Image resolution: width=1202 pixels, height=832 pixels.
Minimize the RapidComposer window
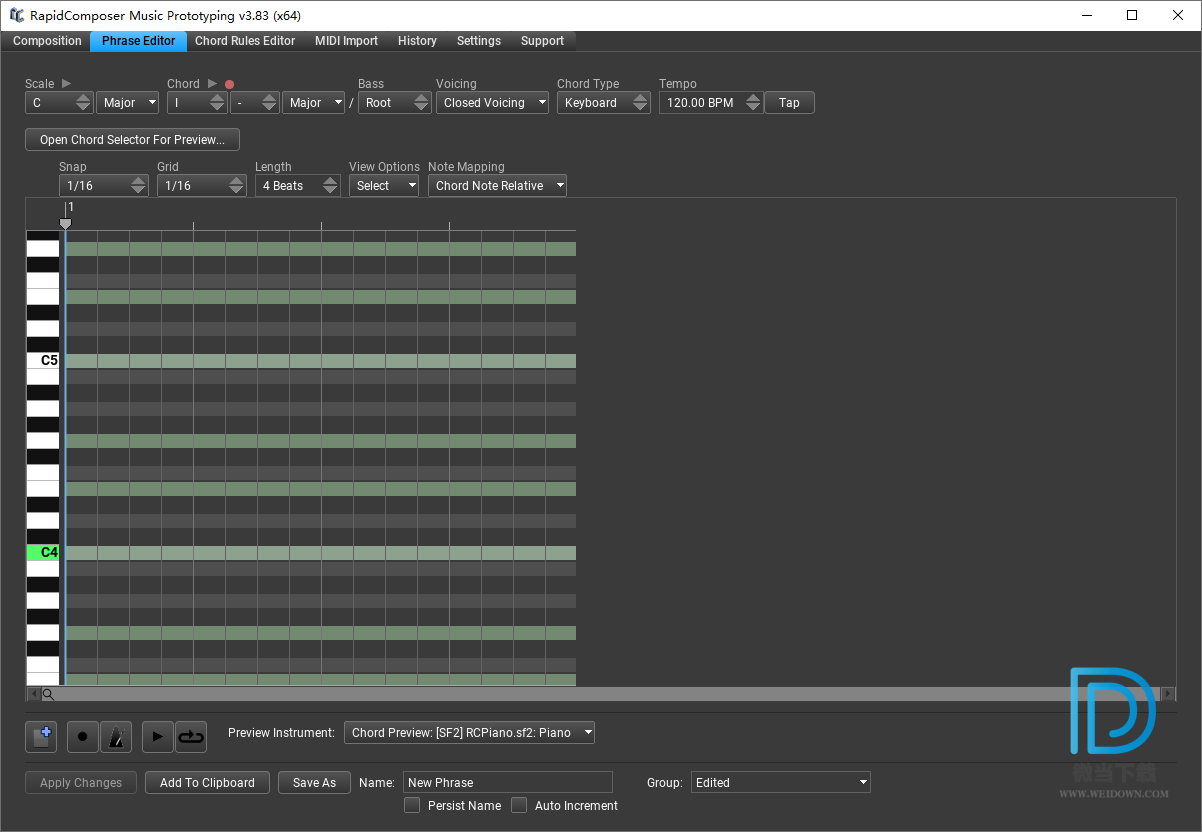click(x=1085, y=15)
